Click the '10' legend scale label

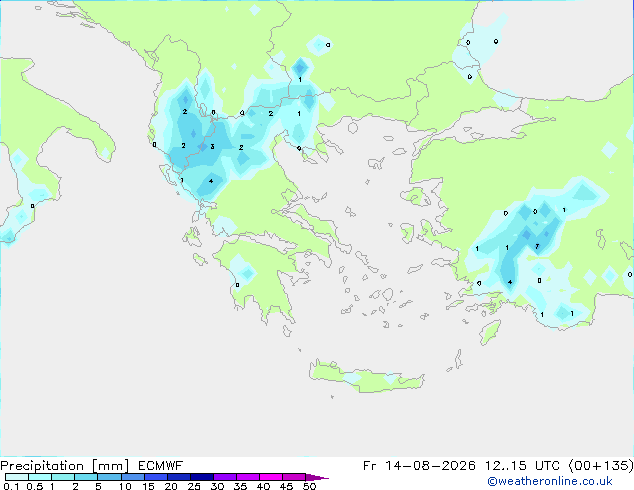[125, 486]
